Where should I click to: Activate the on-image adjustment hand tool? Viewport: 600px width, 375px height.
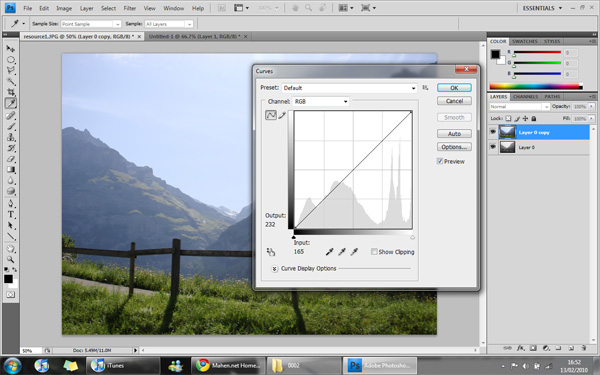click(271, 251)
